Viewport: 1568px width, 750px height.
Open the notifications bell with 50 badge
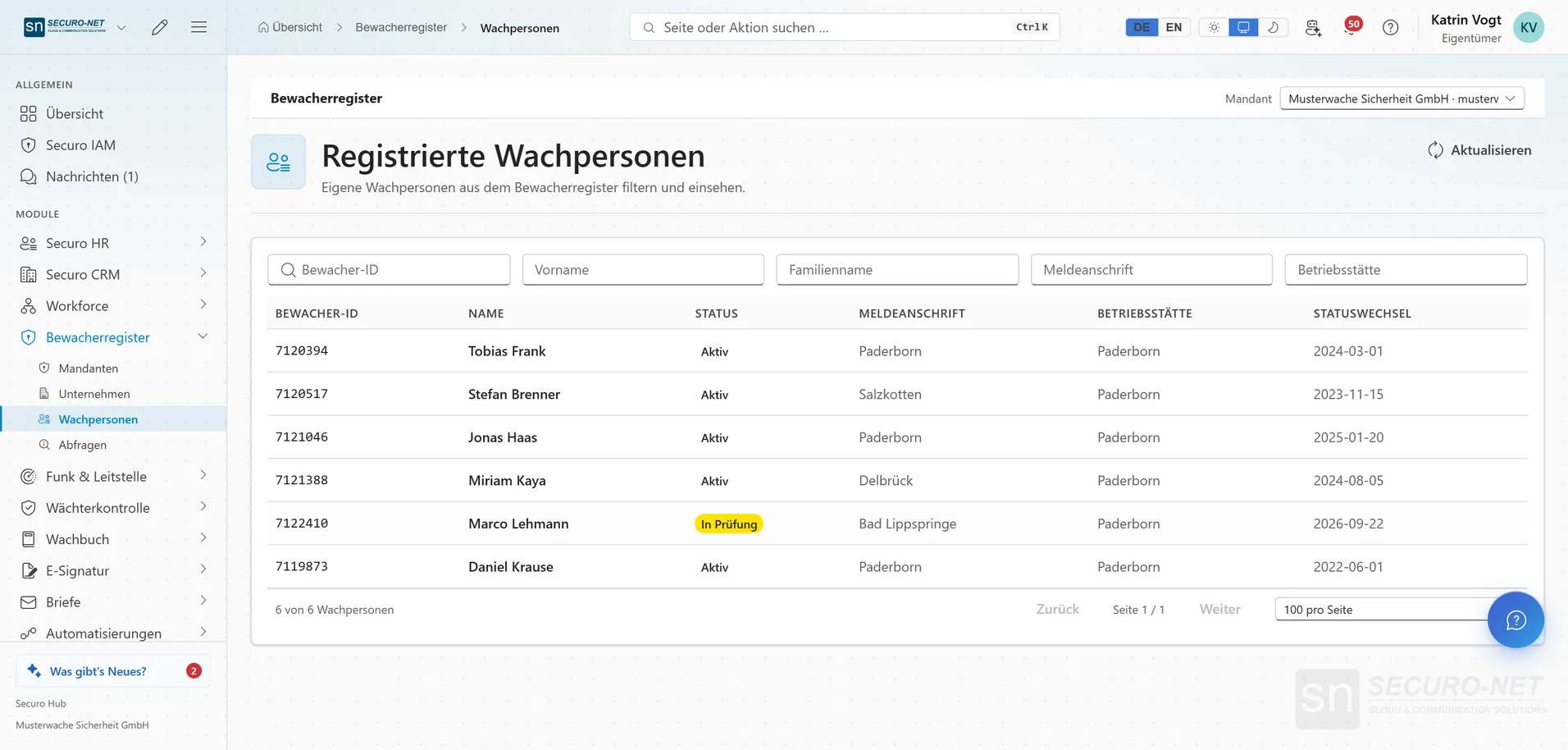coord(1352,26)
